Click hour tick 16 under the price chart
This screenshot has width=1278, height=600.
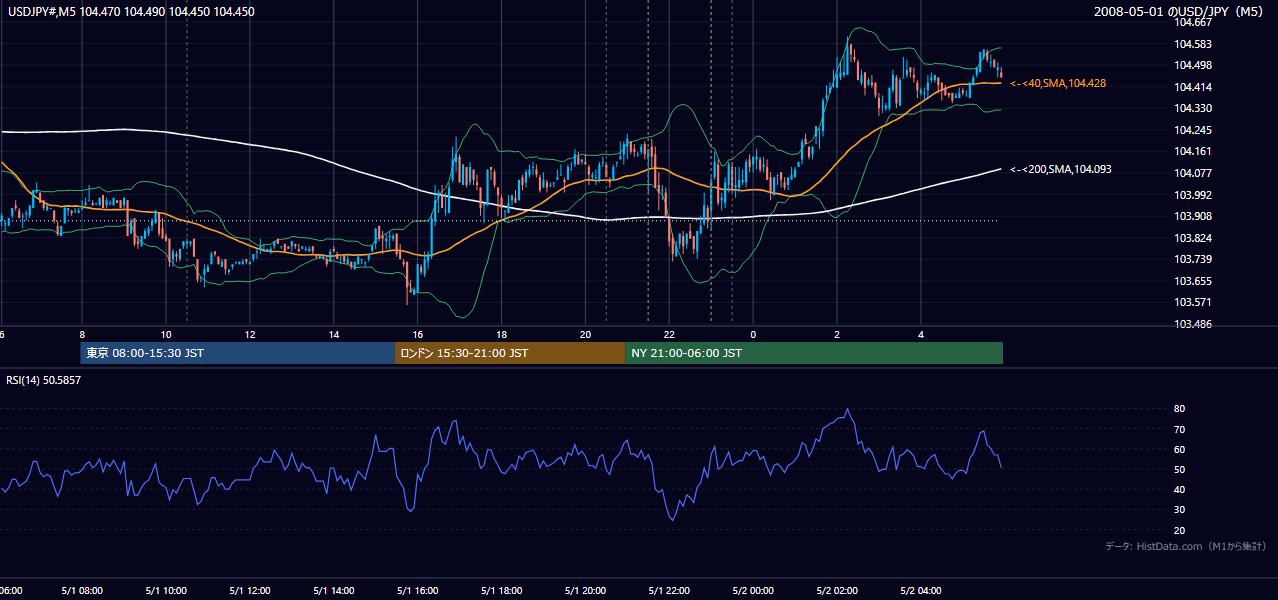pyautogui.click(x=418, y=334)
